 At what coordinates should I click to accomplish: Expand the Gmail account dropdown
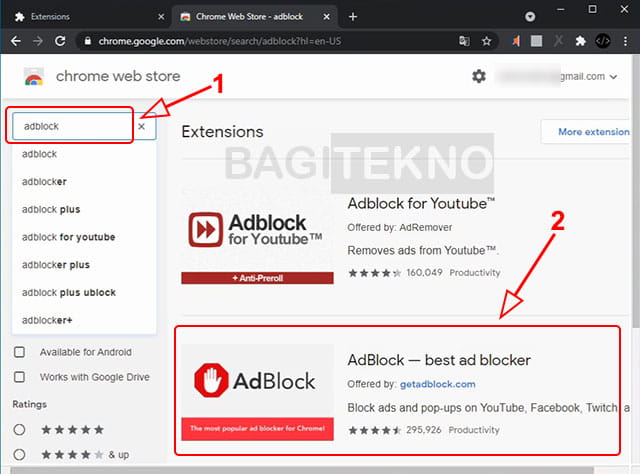pyautogui.click(x=613, y=77)
